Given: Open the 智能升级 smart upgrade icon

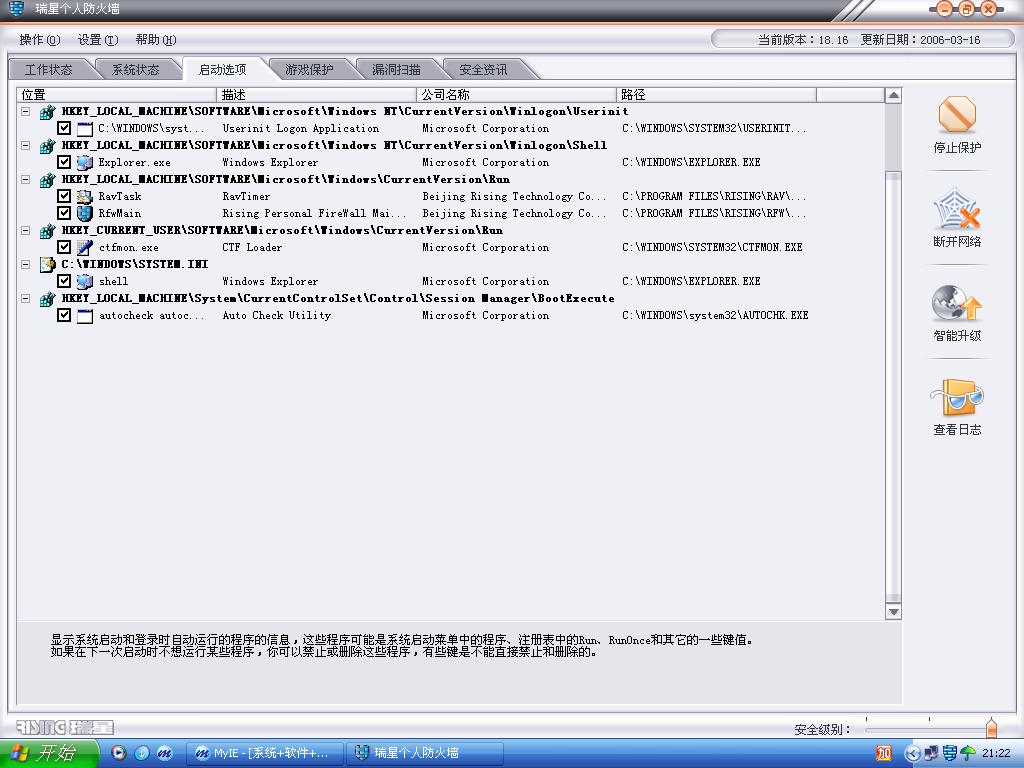Looking at the screenshot, I should (x=957, y=303).
